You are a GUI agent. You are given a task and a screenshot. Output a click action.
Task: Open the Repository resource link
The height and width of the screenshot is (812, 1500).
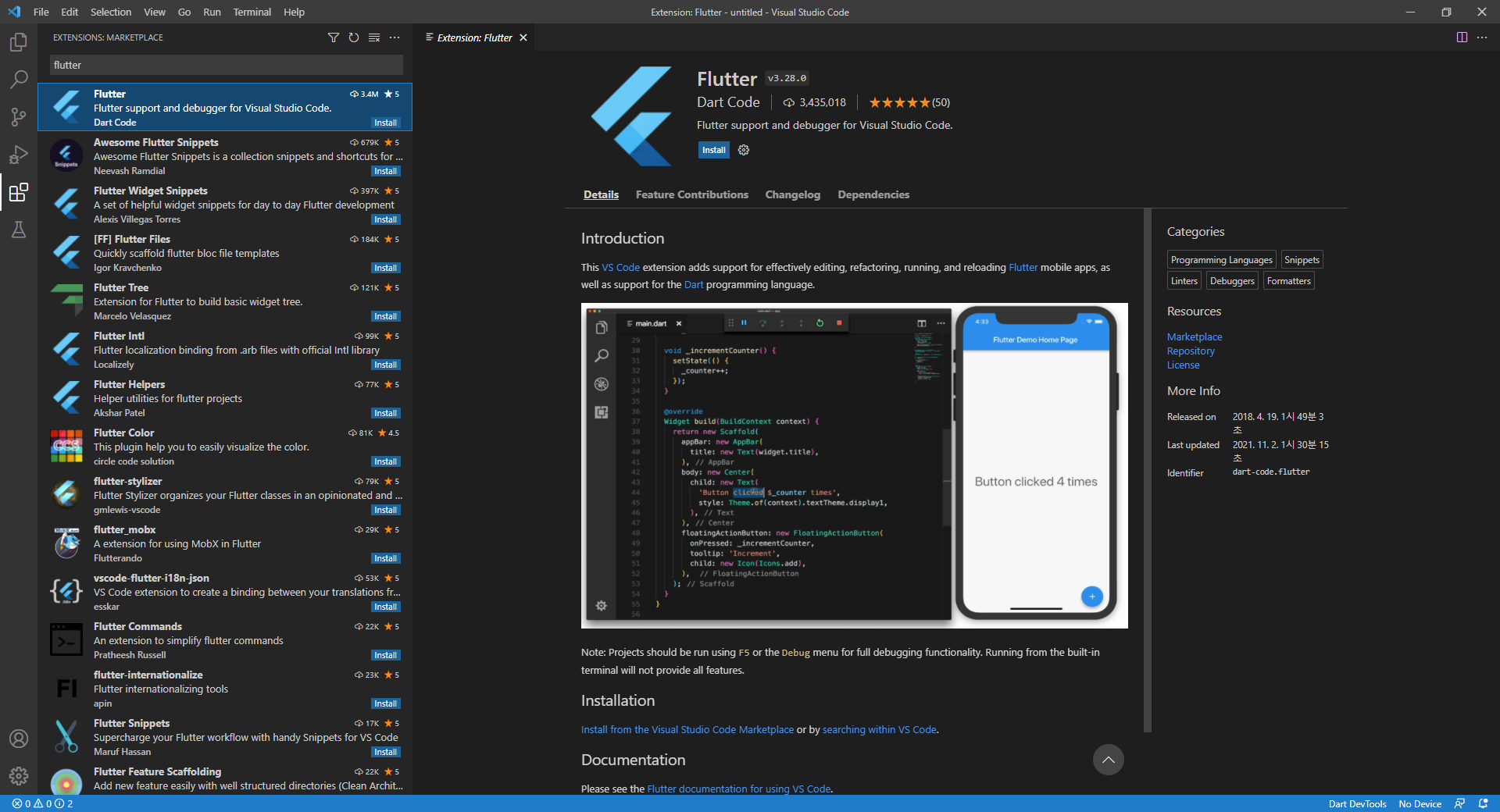[x=1191, y=351]
